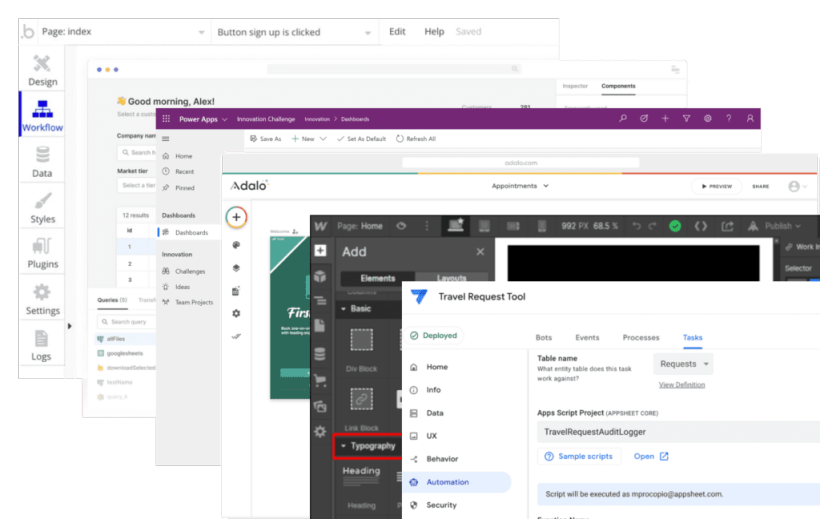Screen dimensions: 820x519
Task: Click Set As Default in Power Apps
Action: 361,139
